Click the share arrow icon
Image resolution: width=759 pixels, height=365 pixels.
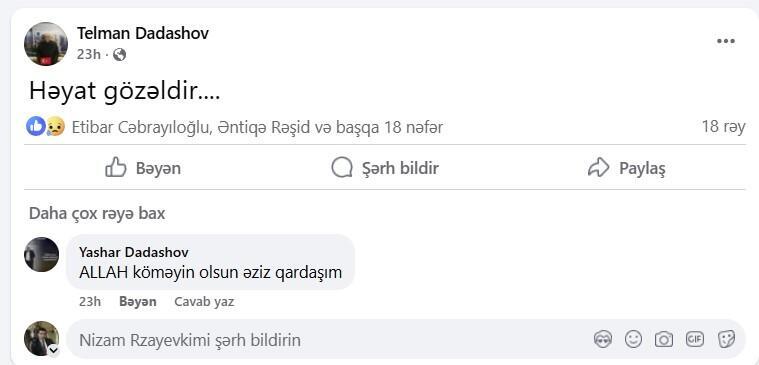point(598,167)
